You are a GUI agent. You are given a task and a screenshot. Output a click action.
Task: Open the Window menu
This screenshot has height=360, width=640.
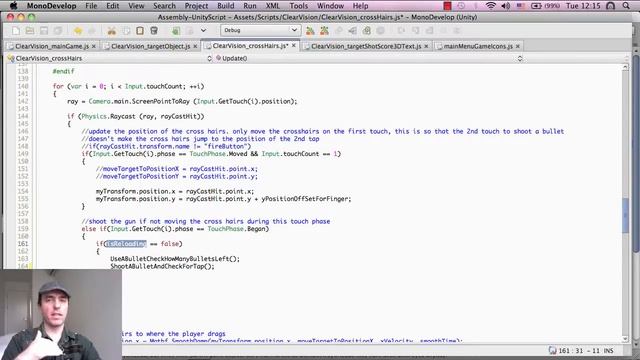pyautogui.click(x=330, y=6)
